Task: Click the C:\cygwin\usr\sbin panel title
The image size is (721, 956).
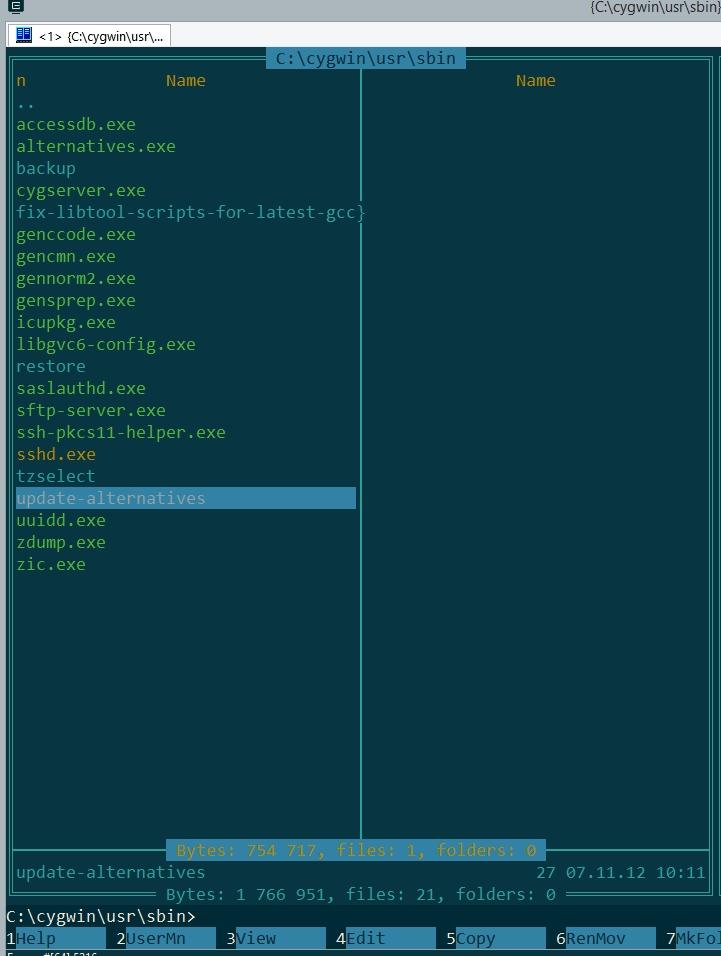Action: coord(366,58)
